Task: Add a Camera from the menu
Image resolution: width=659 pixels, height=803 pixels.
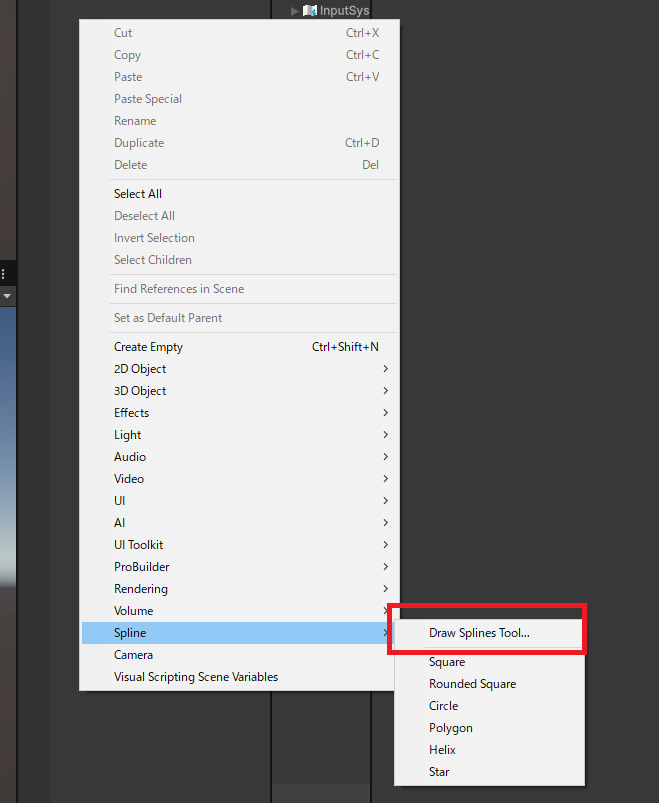Action: 133,655
